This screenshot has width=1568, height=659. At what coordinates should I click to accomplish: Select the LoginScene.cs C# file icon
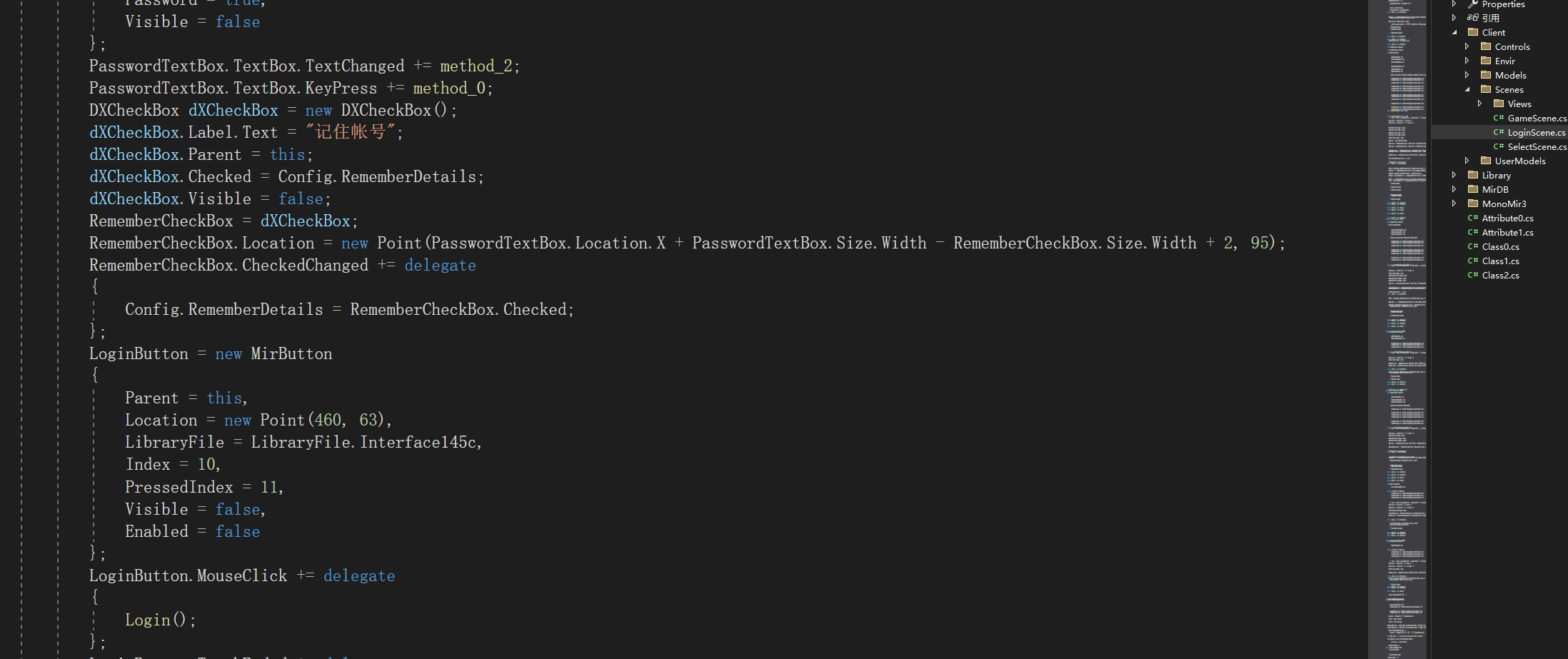1498,132
